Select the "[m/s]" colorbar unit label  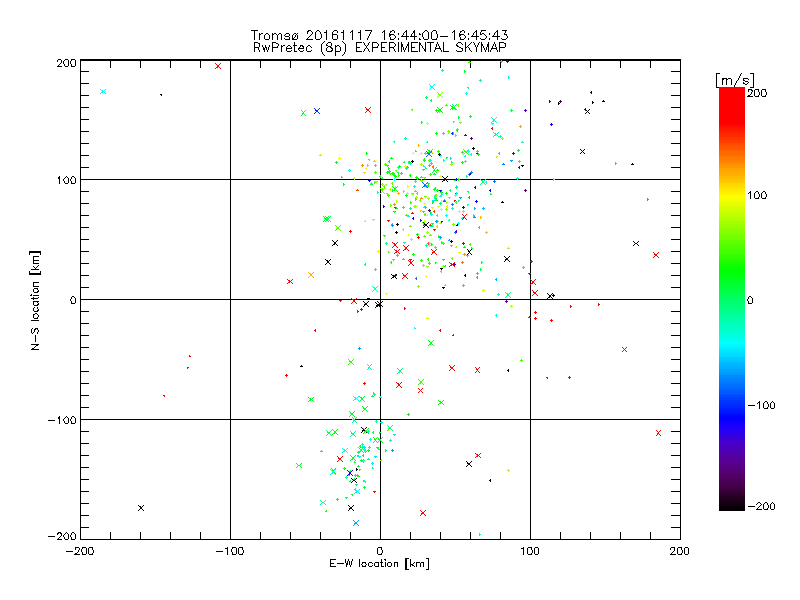(x=735, y=80)
